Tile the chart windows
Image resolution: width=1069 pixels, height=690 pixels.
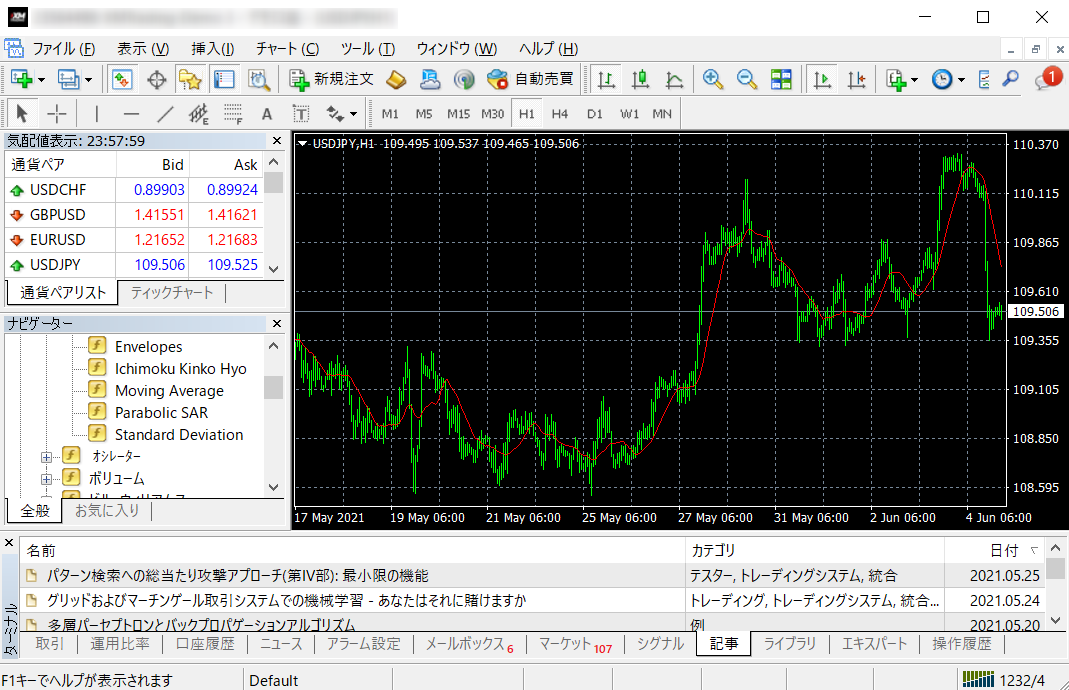click(781, 79)
